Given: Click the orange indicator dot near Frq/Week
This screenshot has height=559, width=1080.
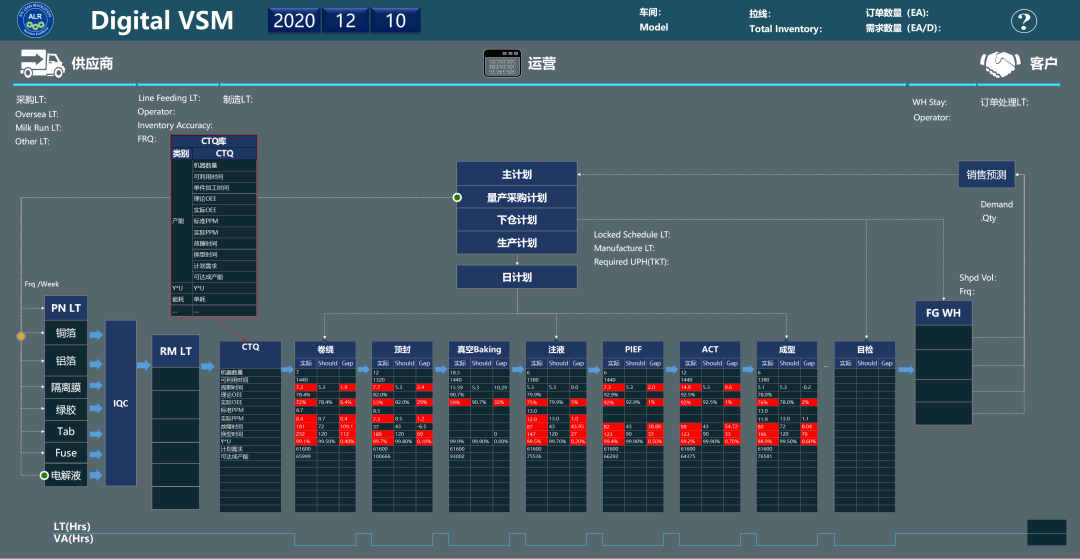Looking at the screenshot, I should (x=21, y=337).
